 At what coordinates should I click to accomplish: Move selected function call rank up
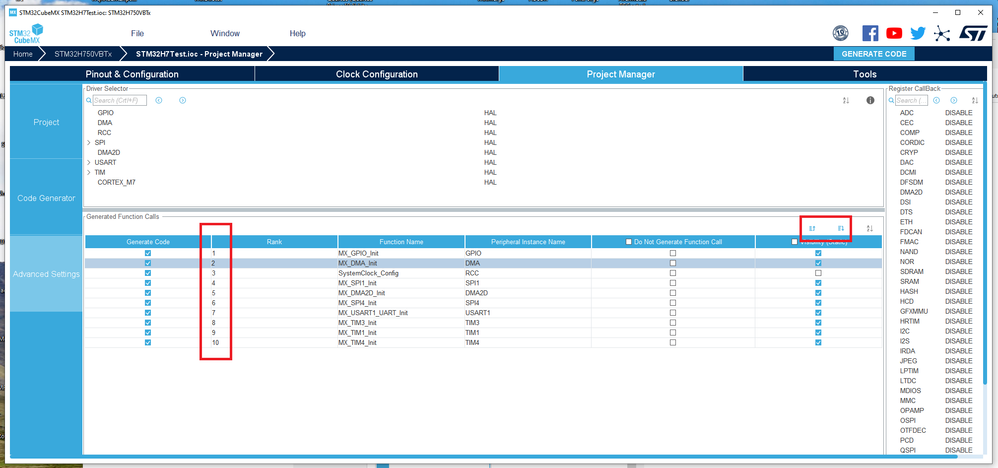(x=812, y=228)
